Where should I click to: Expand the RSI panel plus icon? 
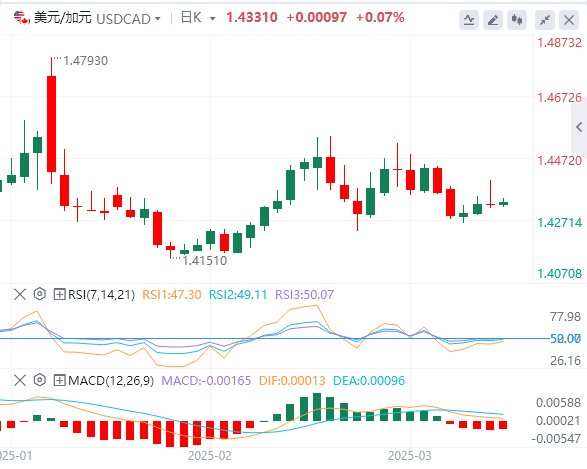pyautogui.click(x=60, y=295)
